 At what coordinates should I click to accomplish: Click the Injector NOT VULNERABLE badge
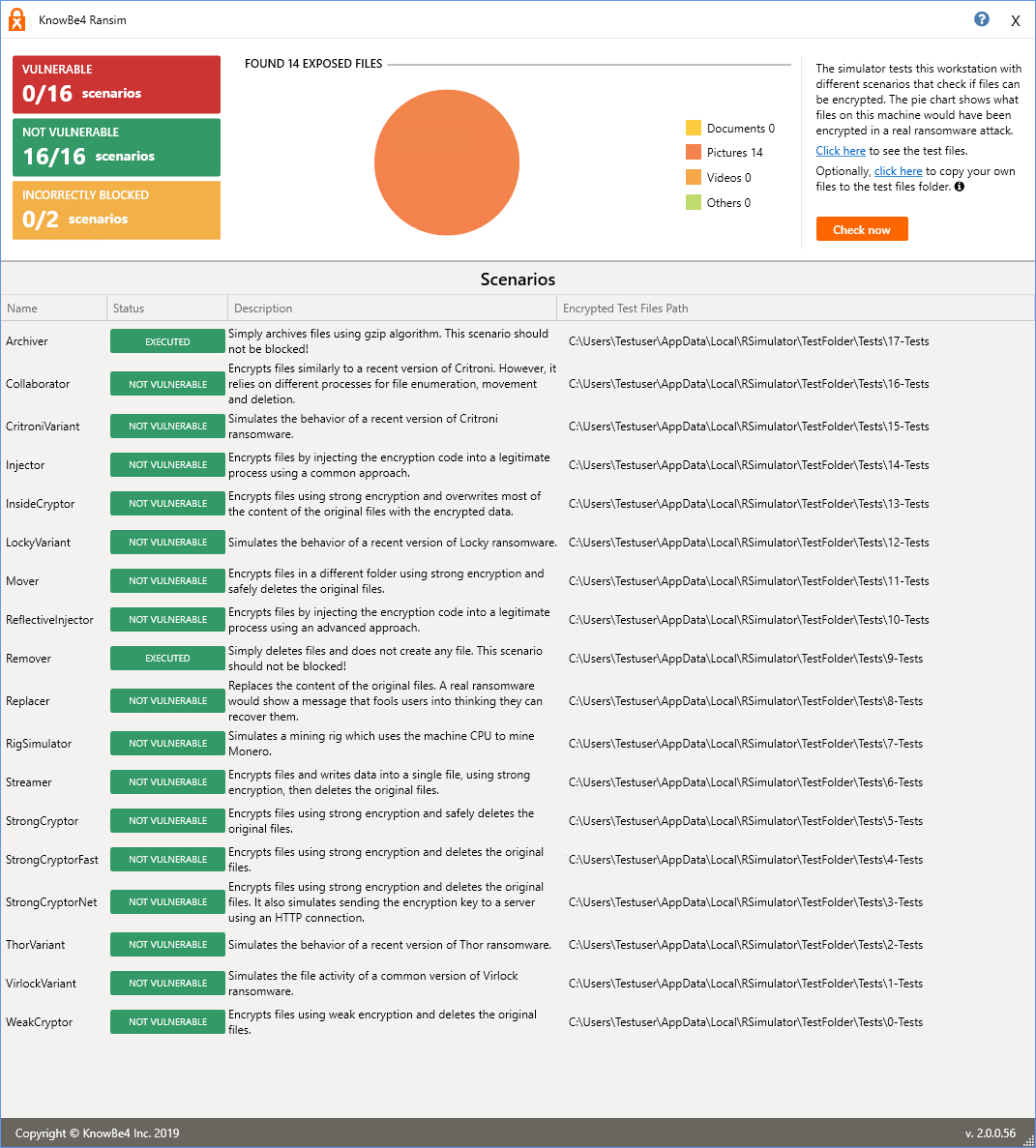pyautogui.click(x=167, y=465)
